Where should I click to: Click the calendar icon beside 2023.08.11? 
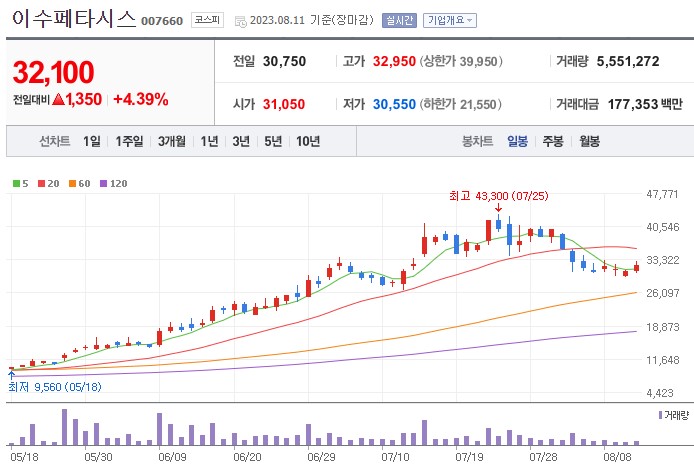coord(240,21)
